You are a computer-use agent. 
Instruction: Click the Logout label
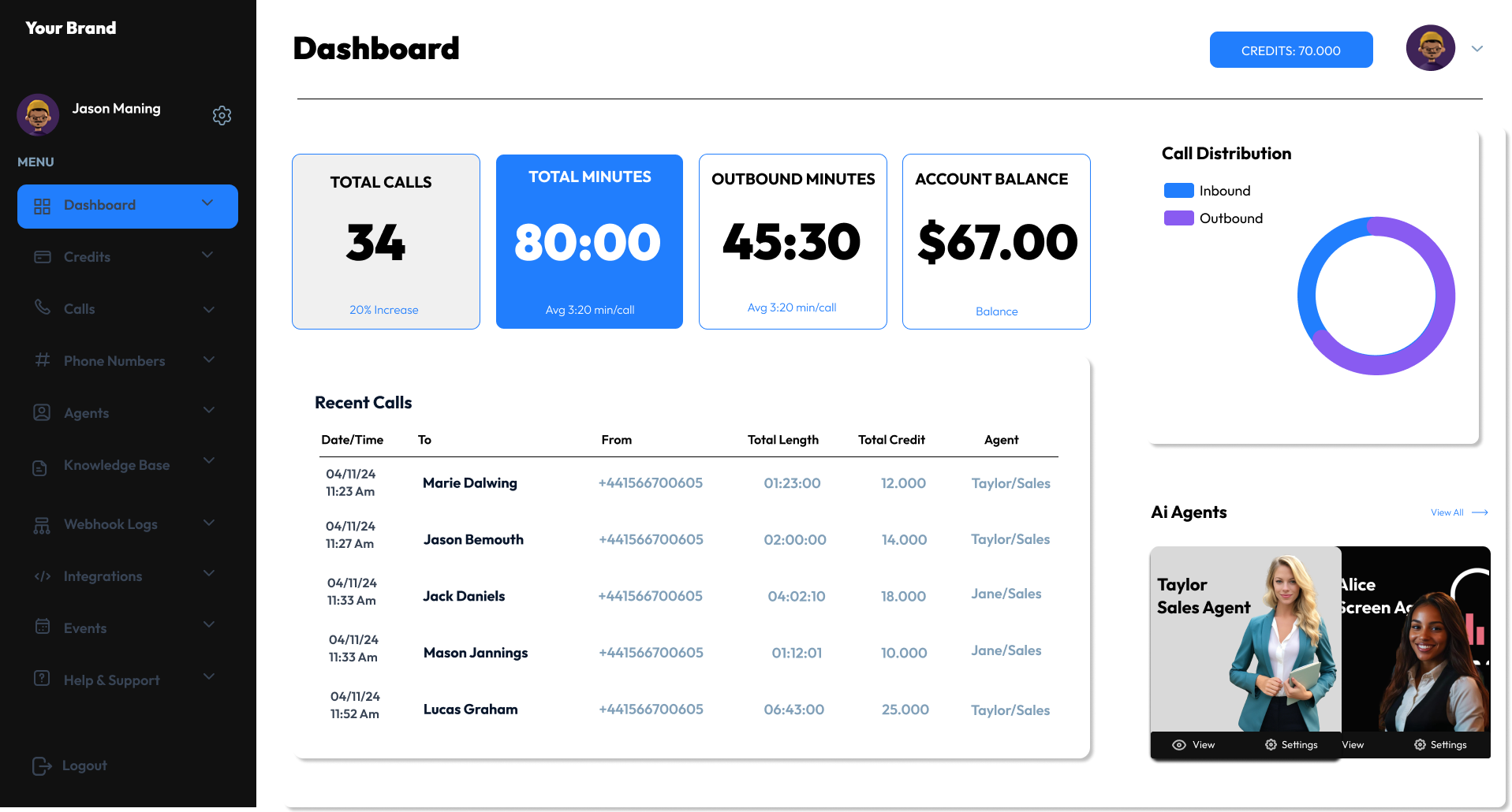pyautogui.click(x=84, y=765)
